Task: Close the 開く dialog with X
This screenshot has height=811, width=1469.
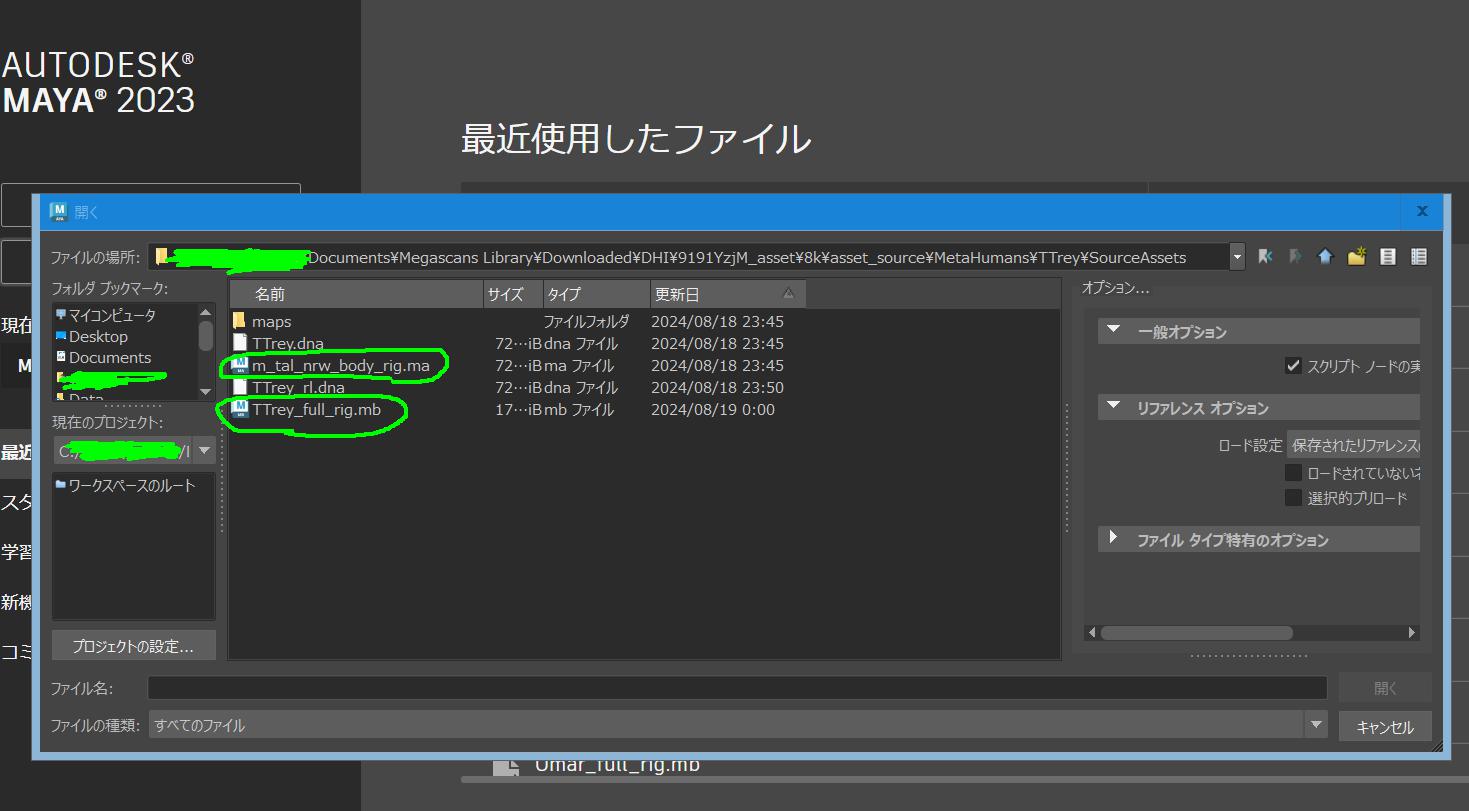Action: (1421, 211)
